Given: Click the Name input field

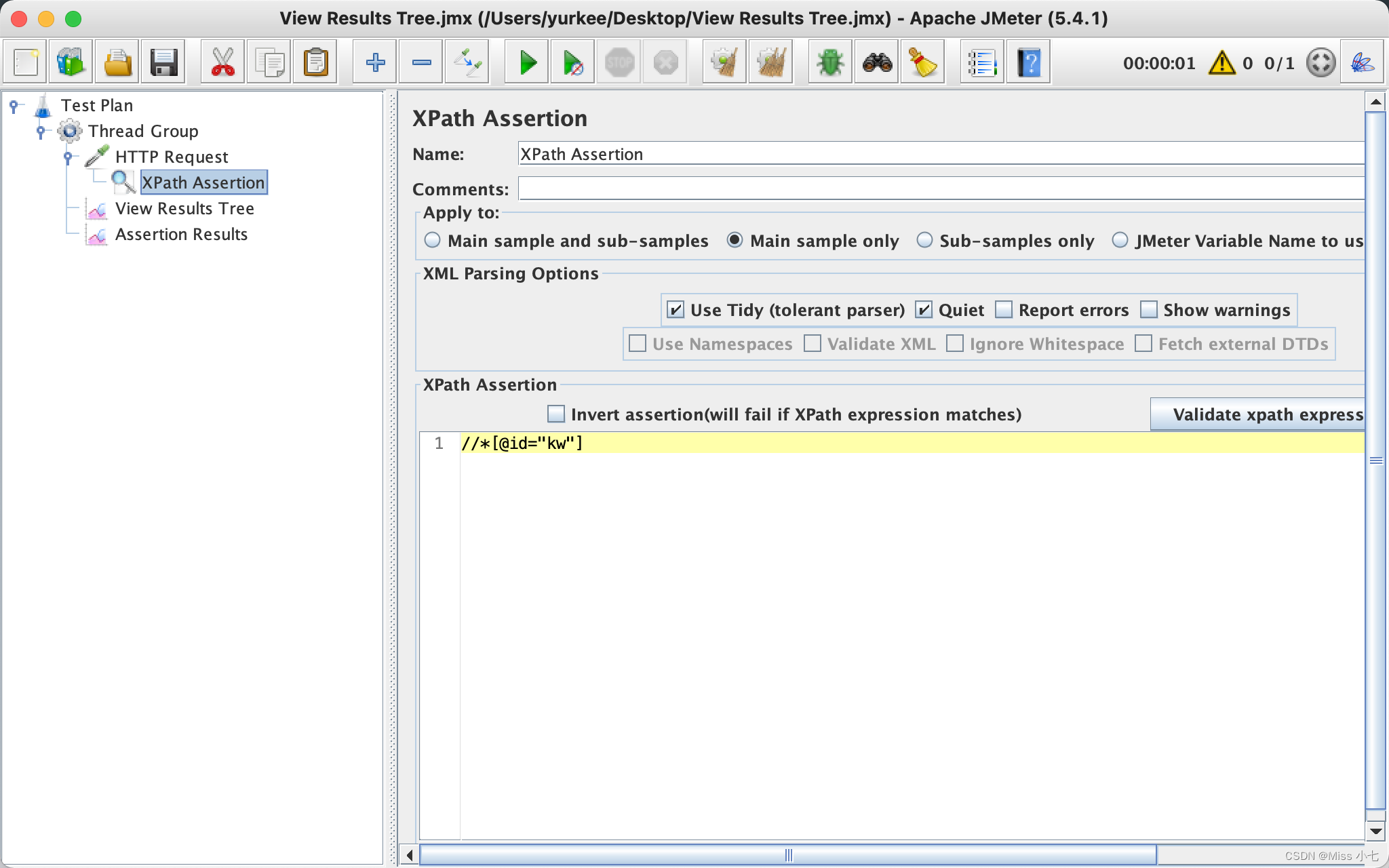Looking at the screenshot, I should pyautogui.click(x=941, y=154).
